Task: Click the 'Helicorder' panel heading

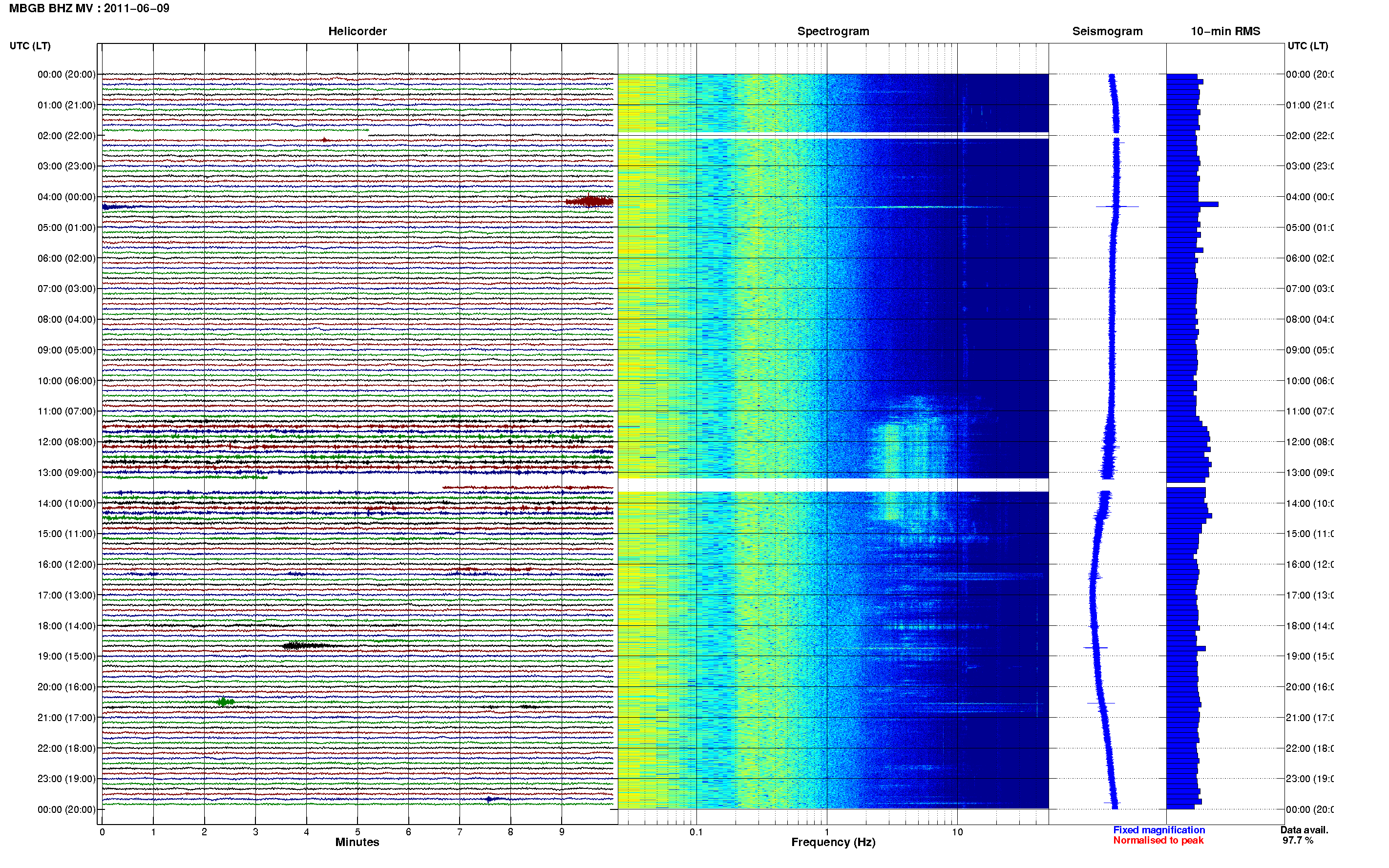Action: (357, 32)
